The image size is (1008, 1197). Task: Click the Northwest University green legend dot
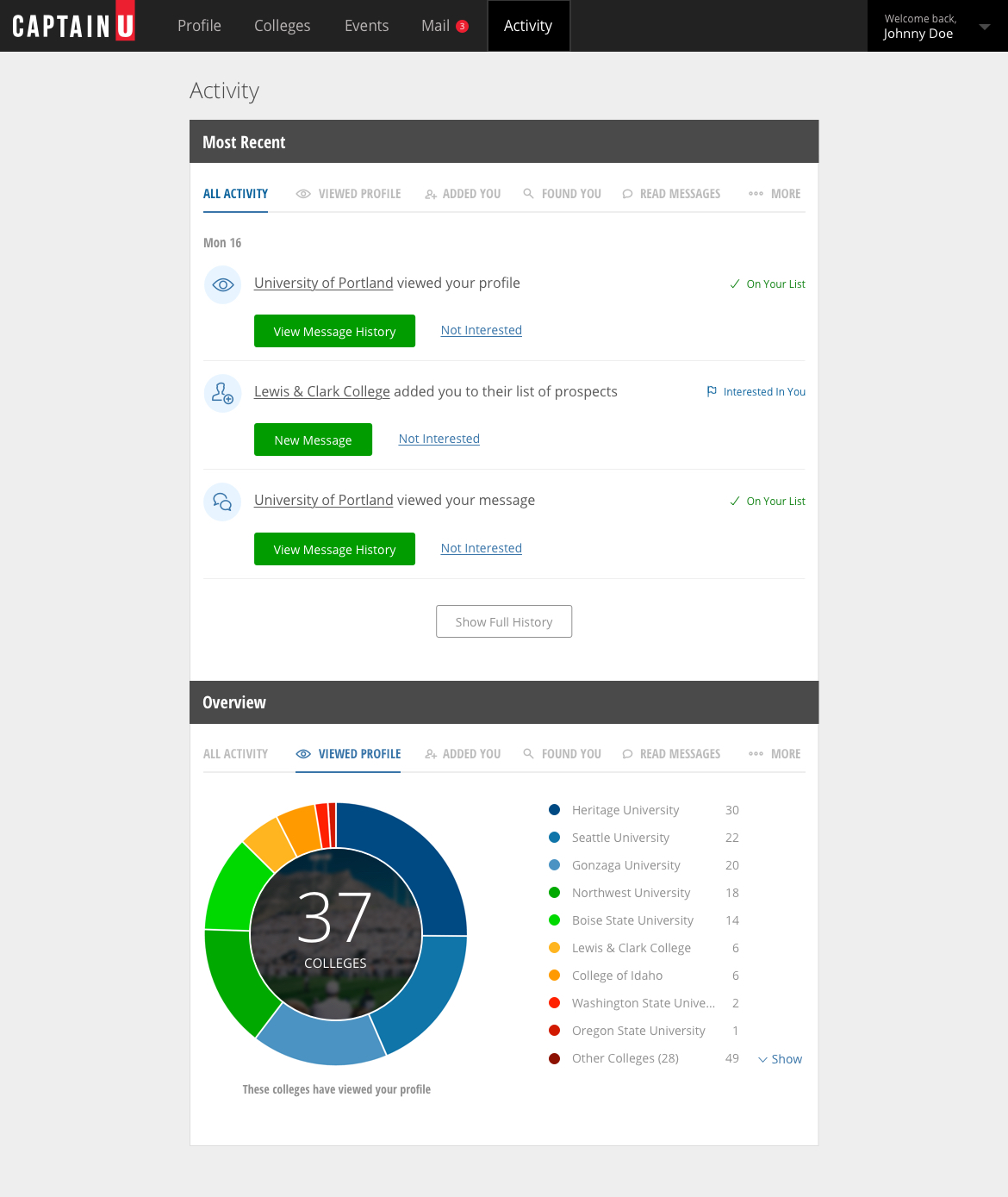coord(554,892)
